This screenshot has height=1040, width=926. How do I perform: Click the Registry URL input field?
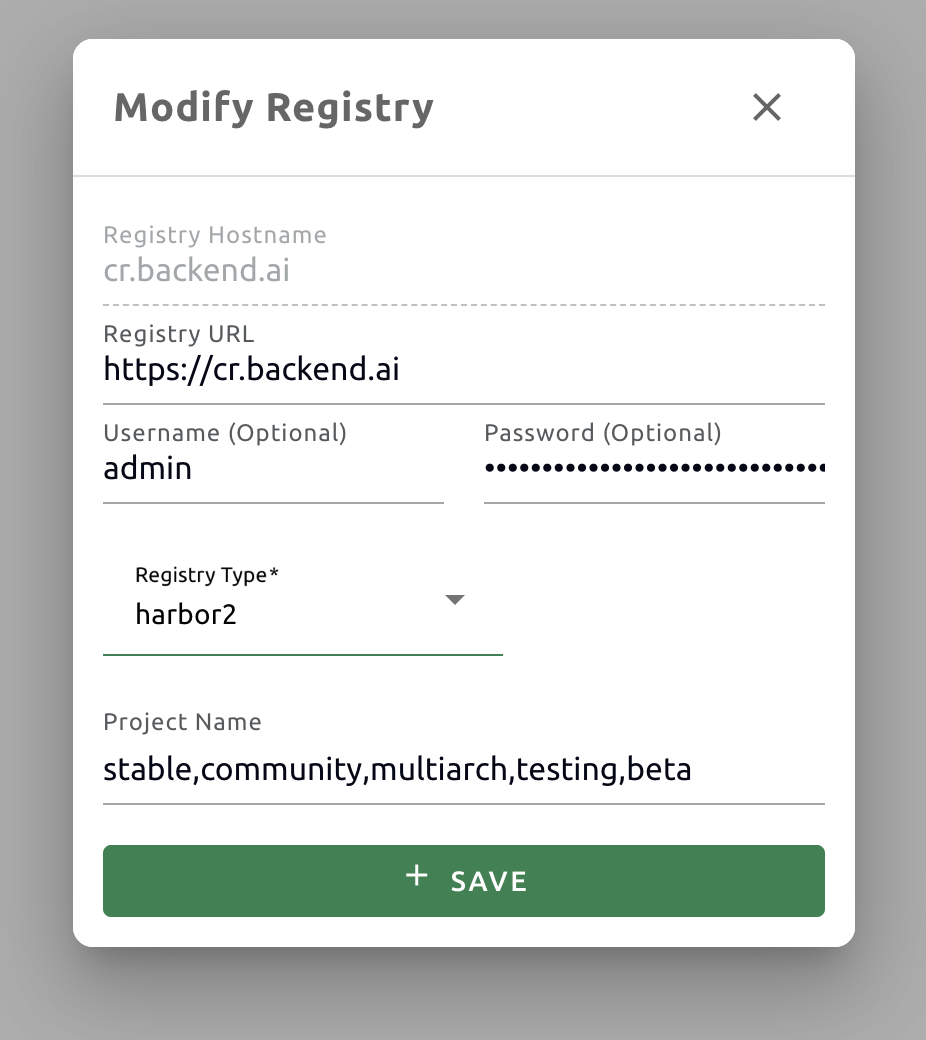(463, 370)
